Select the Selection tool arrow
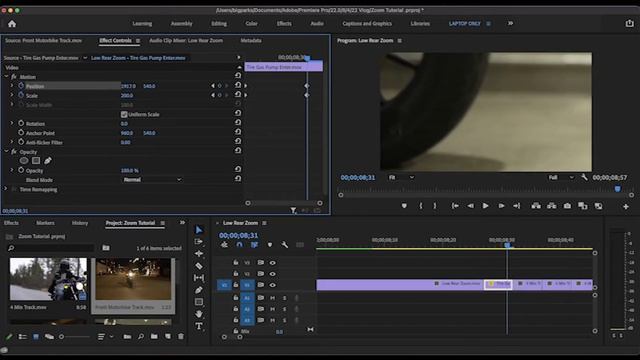640x360 pixels. click(x=199, y=230)
